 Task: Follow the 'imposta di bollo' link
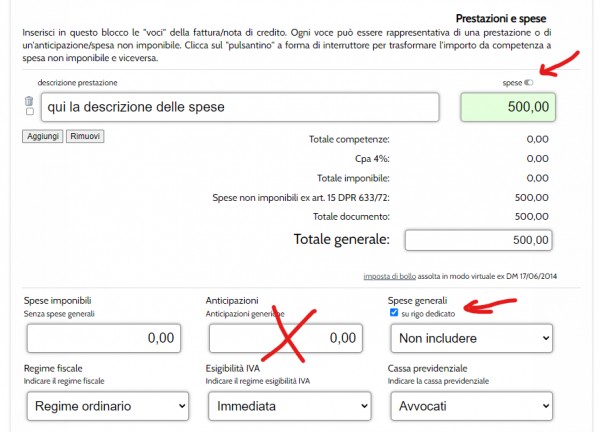[390, 276]
